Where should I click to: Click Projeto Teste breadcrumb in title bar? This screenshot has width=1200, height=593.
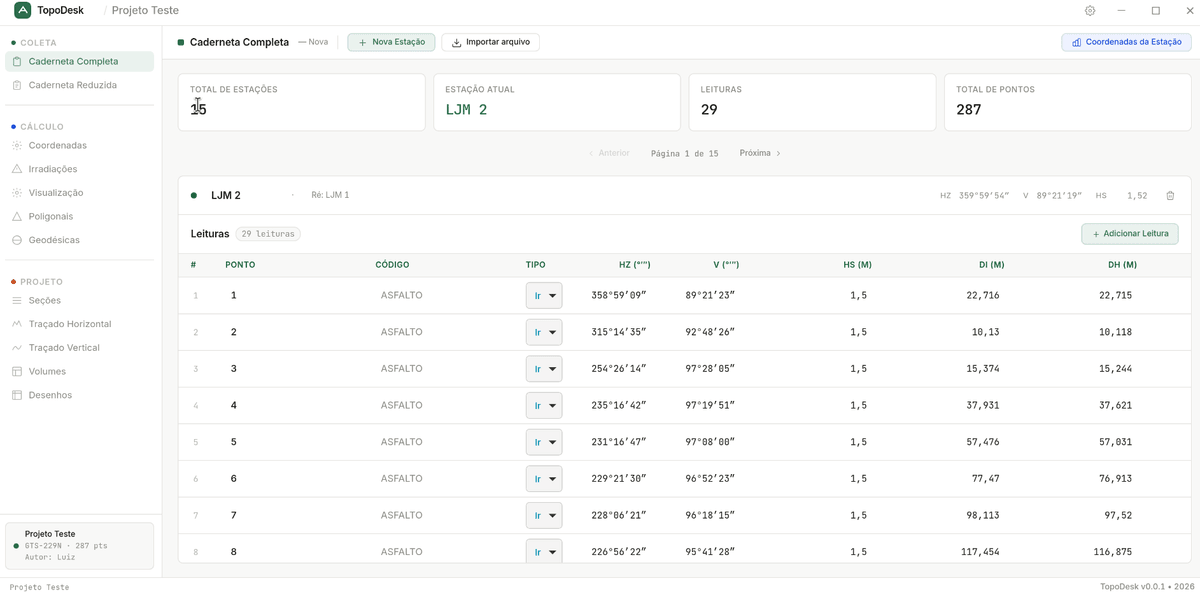[x=145, y=11]
